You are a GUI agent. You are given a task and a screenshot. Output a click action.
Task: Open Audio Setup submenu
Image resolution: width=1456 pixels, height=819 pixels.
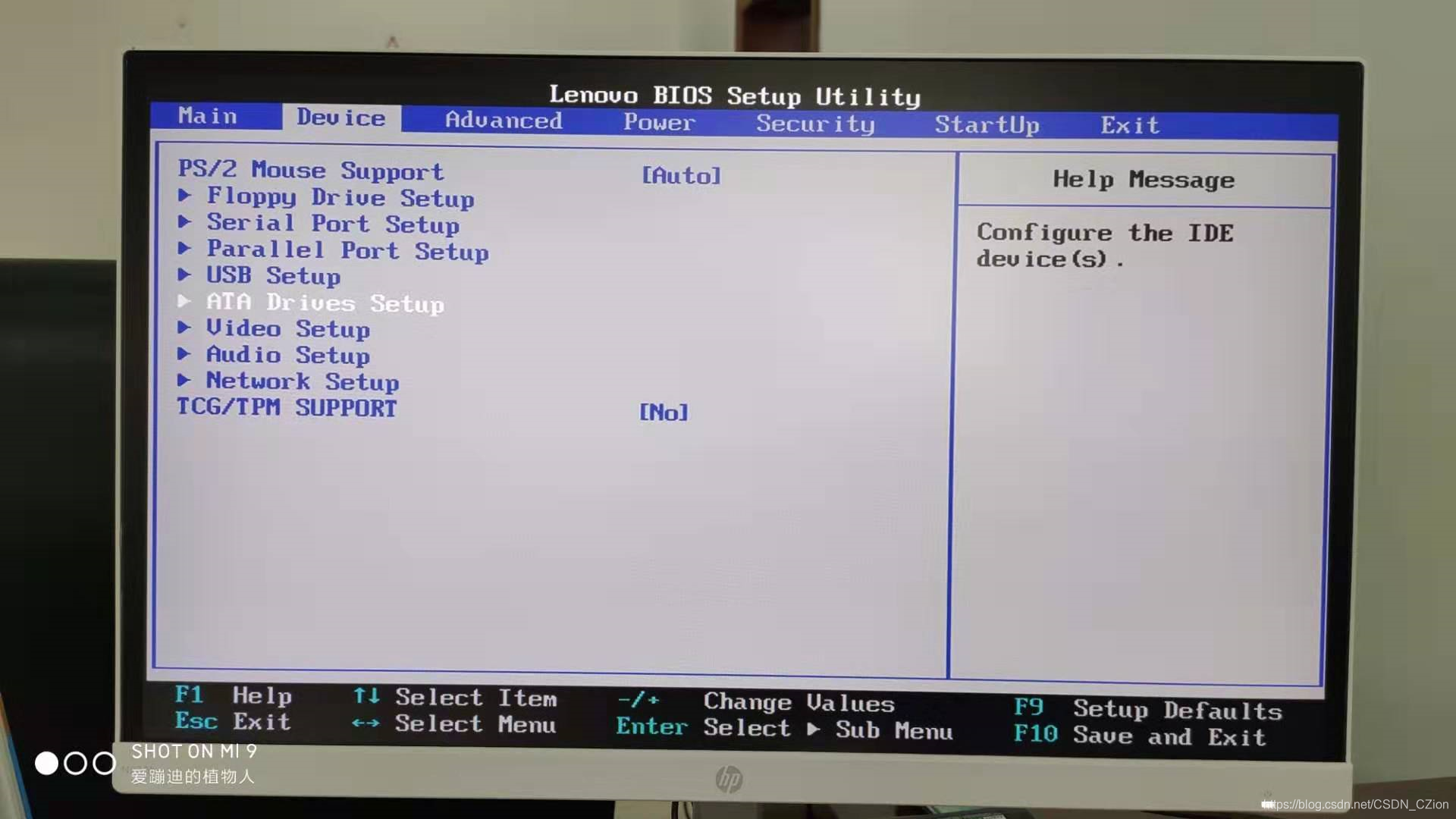[x=288, y=356]
